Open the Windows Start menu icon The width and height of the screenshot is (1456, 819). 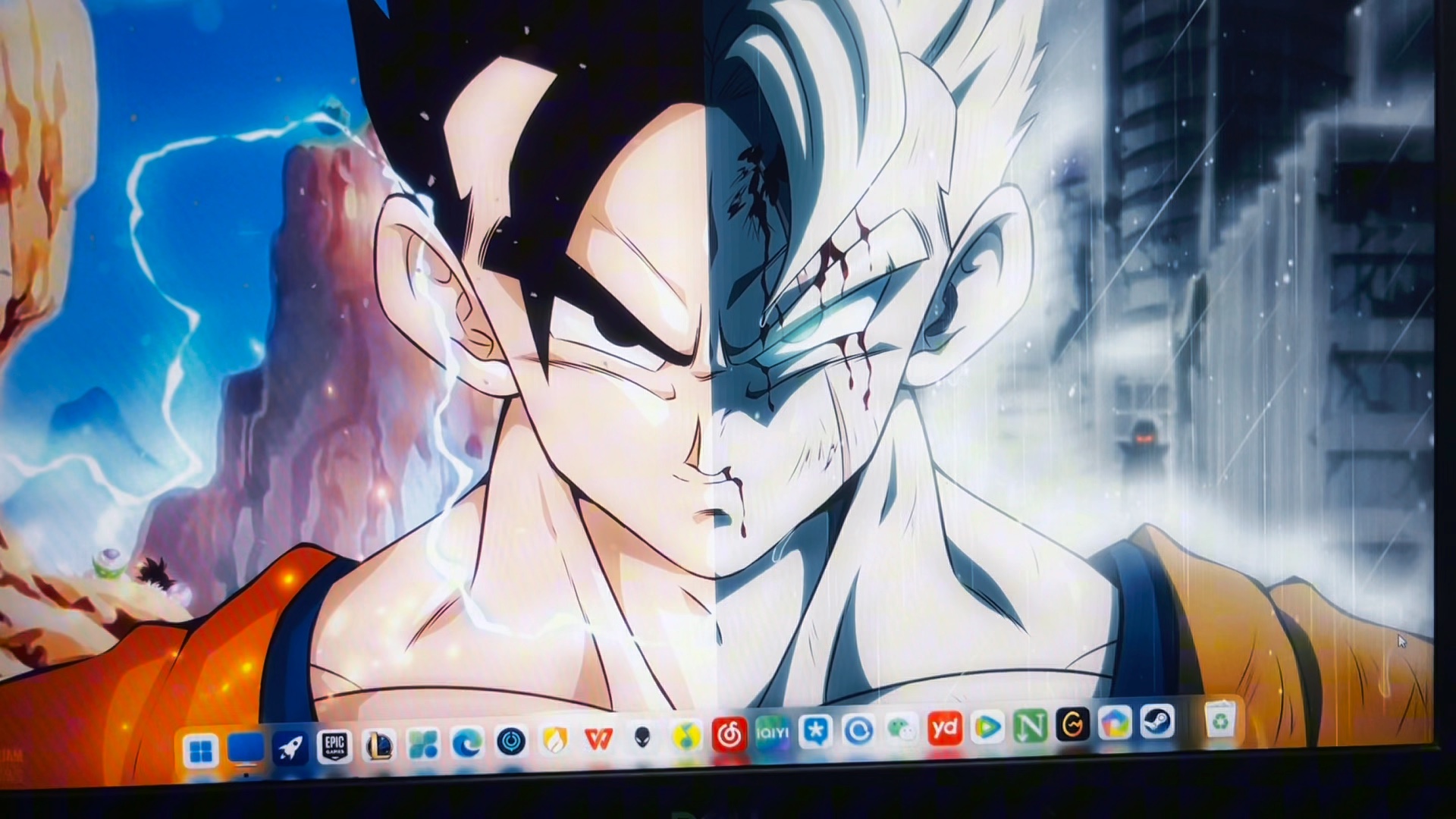201,752
